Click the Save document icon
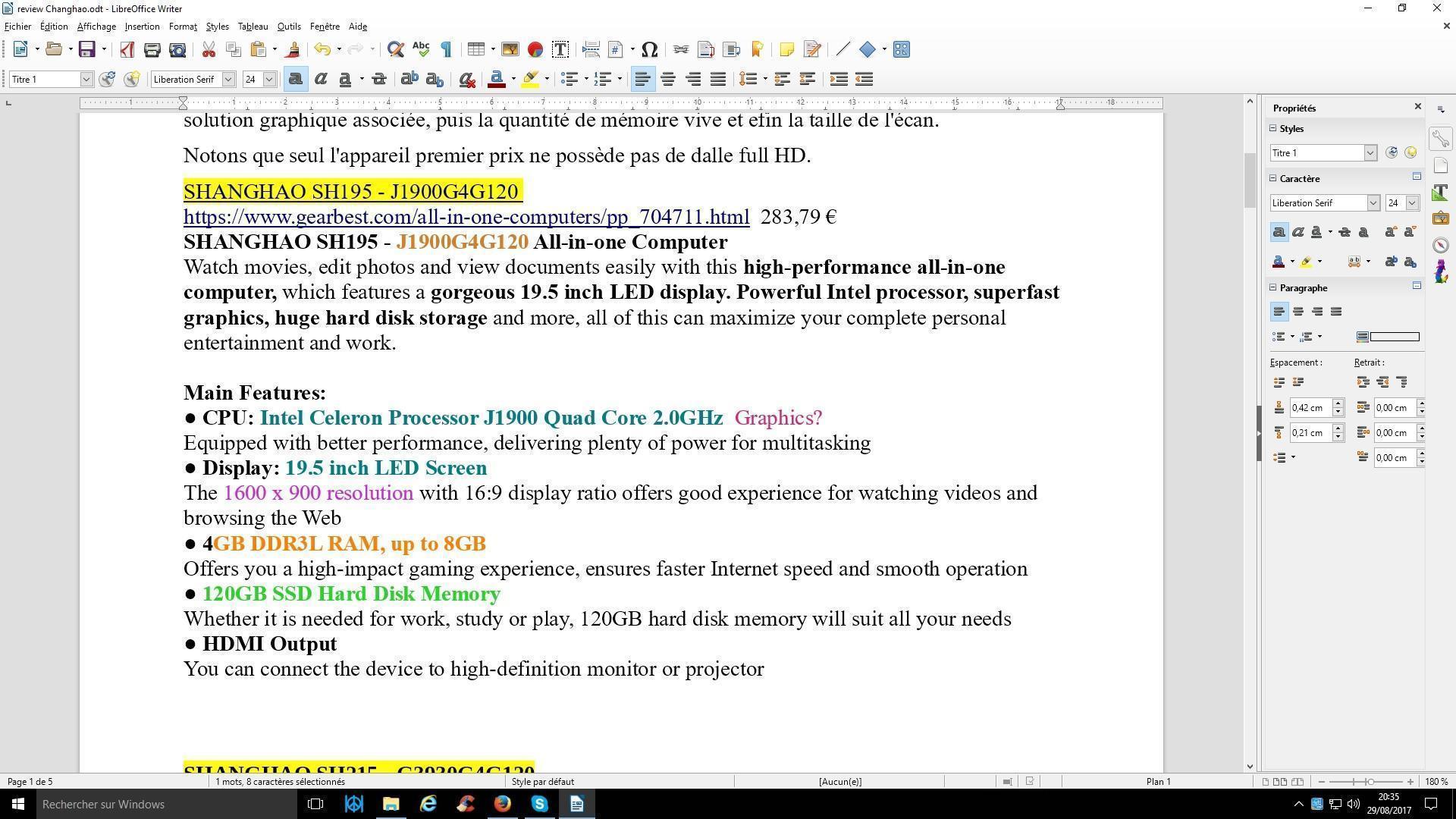Viewport: 1456px width, 819px height. coord(87,50)
